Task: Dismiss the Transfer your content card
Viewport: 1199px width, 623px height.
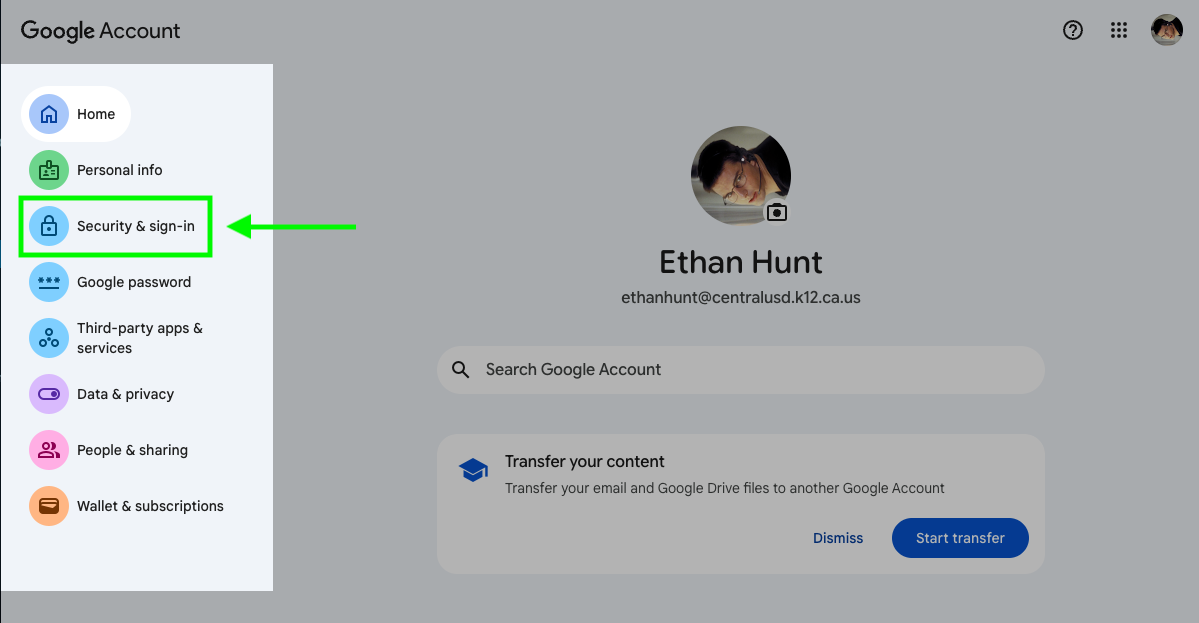Action: click(838, 538)
